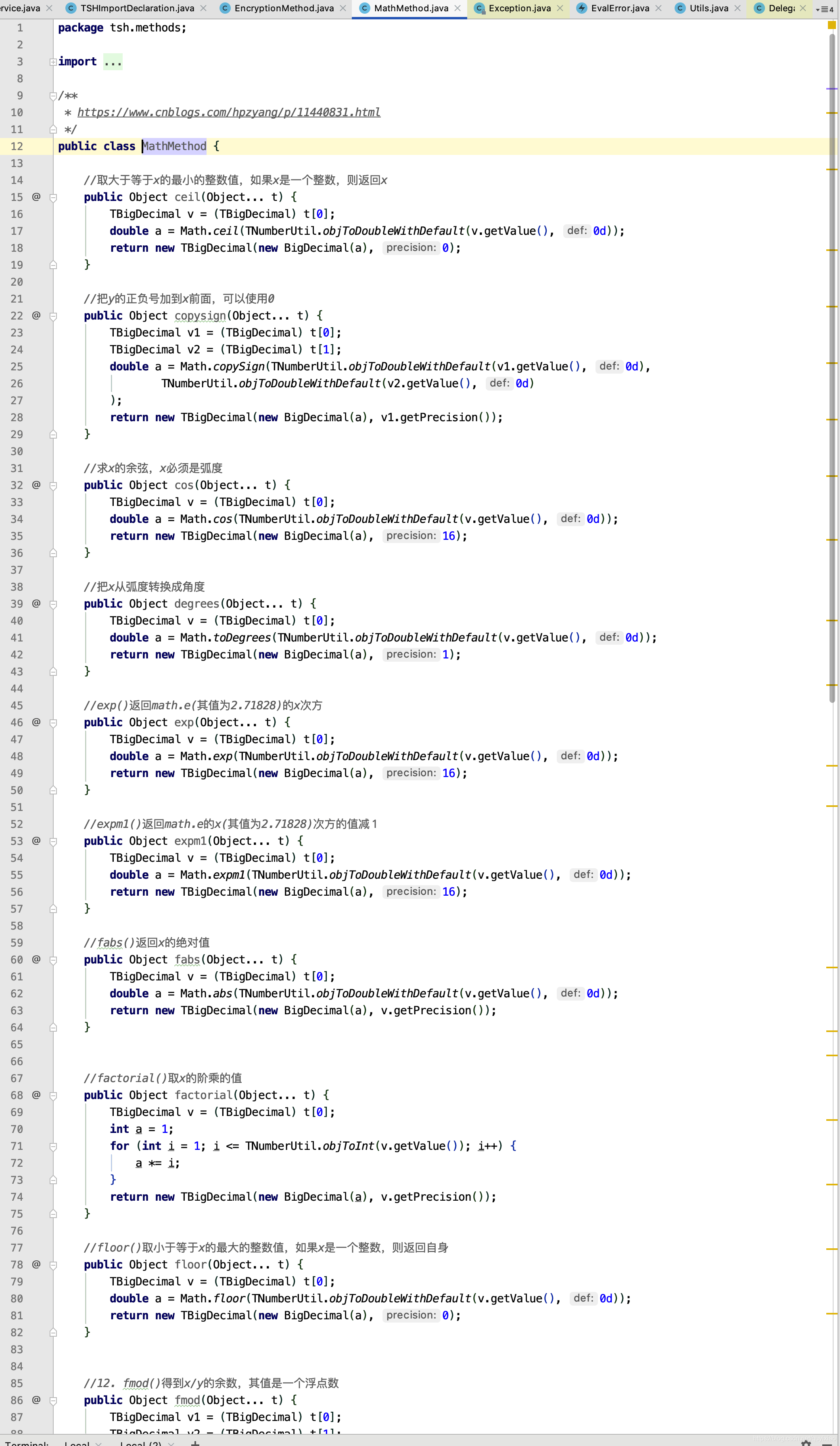Open the cnblogs.com URL in the comment
The image size is (840, 1446).
pos(229,113)
